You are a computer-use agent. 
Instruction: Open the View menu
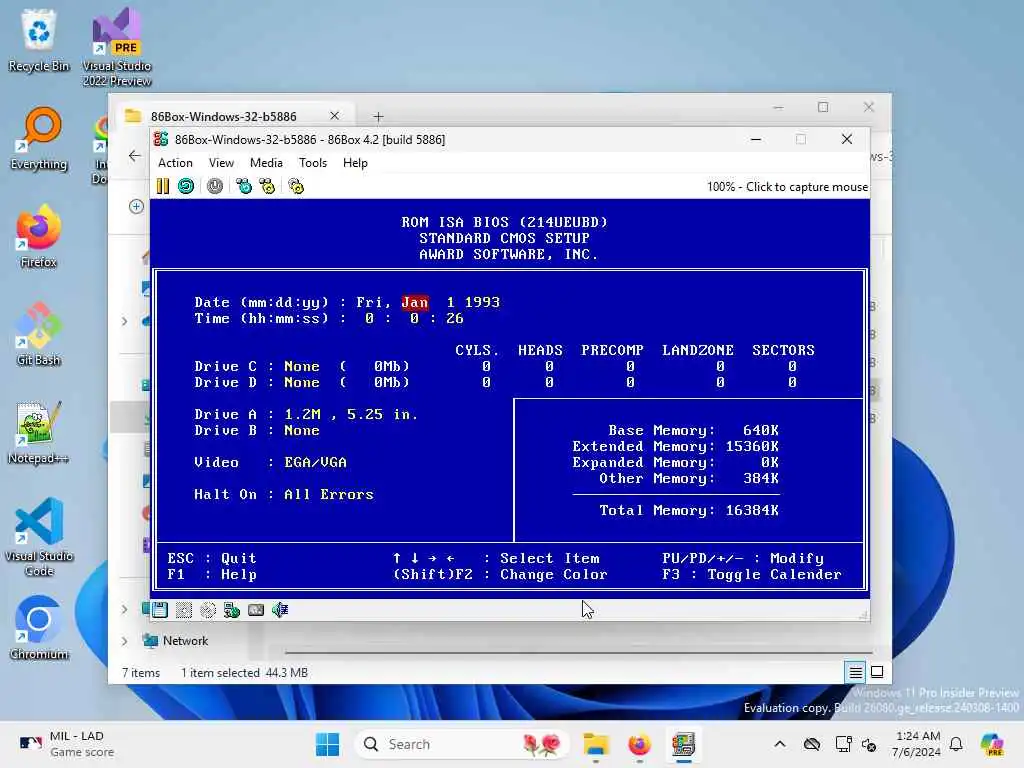(221, 163)
